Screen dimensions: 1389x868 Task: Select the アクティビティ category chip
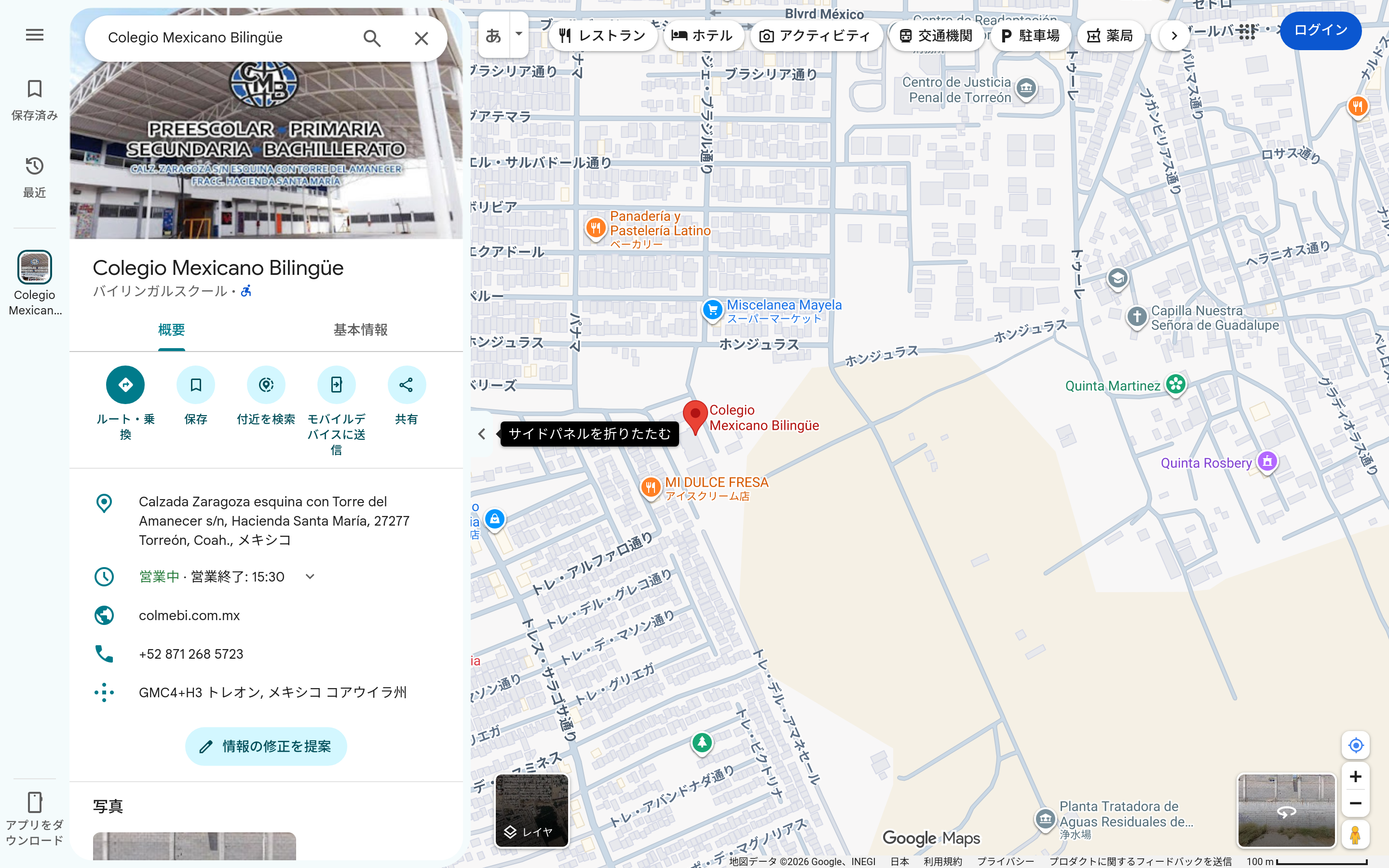coord(816,36)
